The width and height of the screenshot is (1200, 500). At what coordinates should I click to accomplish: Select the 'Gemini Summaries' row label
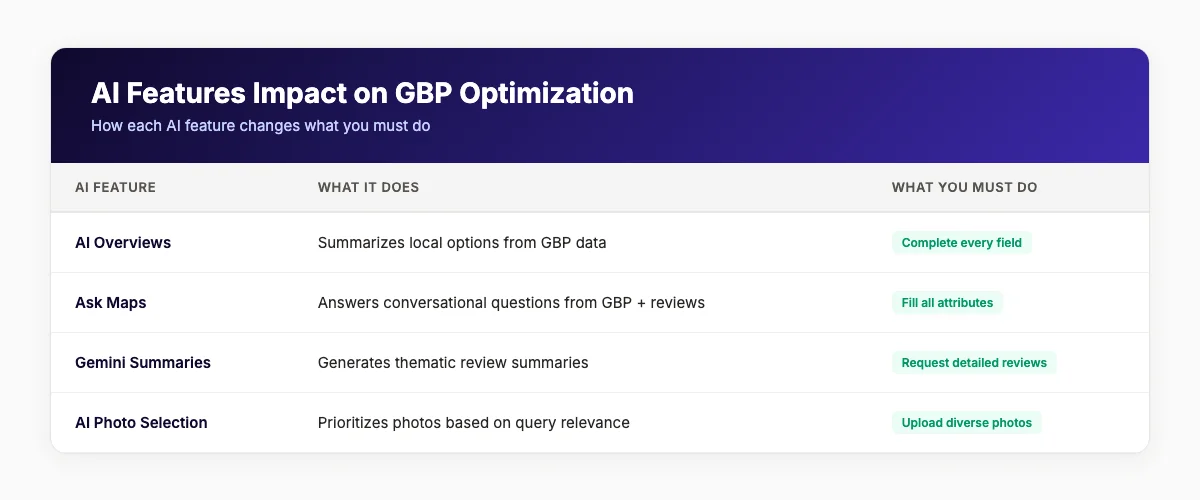coord(143,363)
